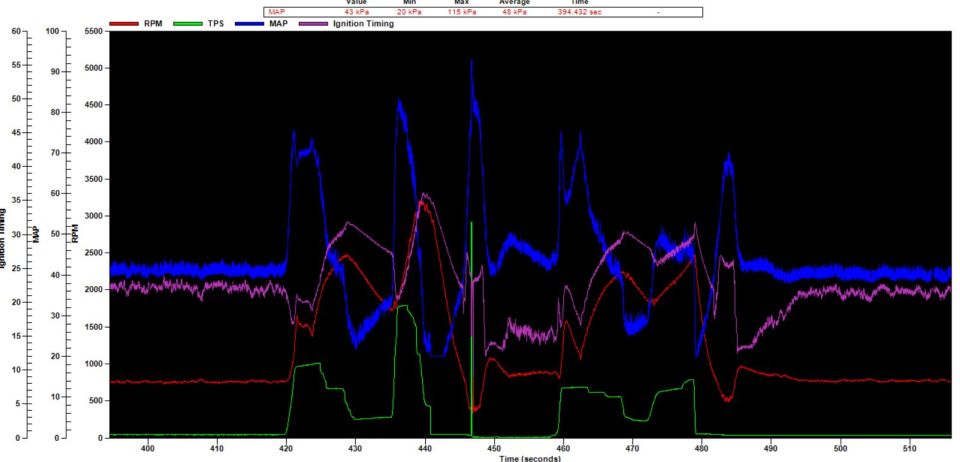Click the vertical MAP axis title
Screen dimensions: 960x462
pyautogui.click(x=36, y=236)
